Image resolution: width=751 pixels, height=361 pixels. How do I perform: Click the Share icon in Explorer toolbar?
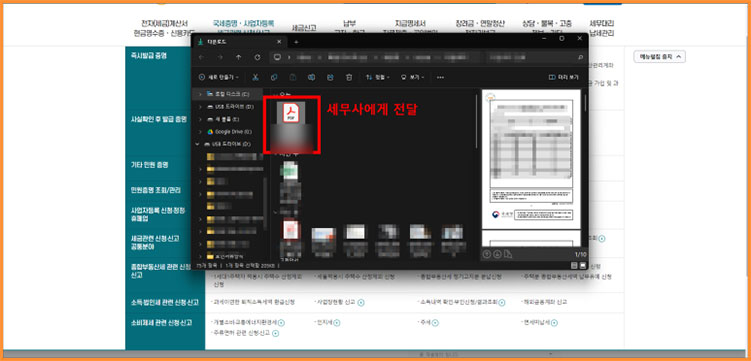click(330, 77)
